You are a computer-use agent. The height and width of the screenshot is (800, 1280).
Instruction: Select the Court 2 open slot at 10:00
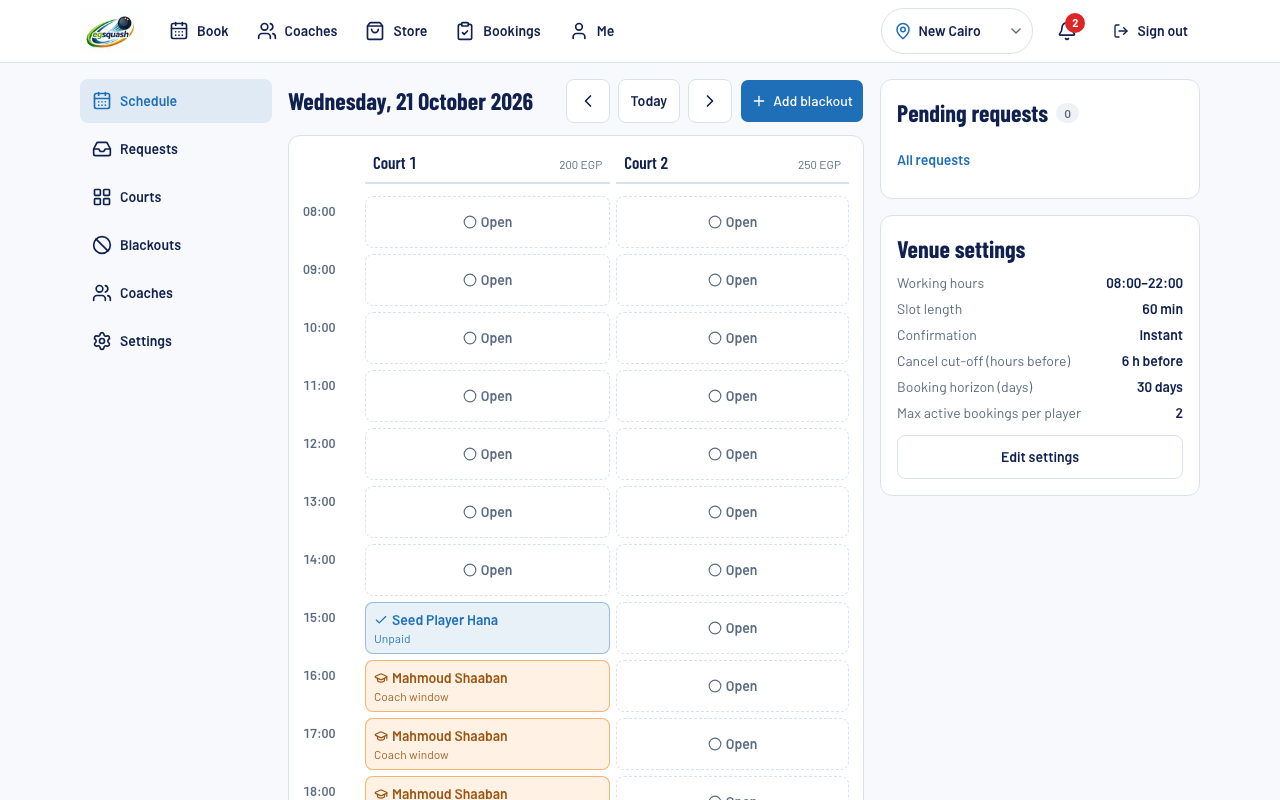(732, 338)
